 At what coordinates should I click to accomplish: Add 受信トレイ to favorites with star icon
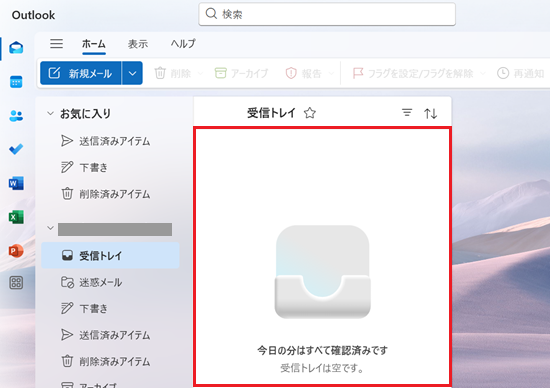(310, 113)
